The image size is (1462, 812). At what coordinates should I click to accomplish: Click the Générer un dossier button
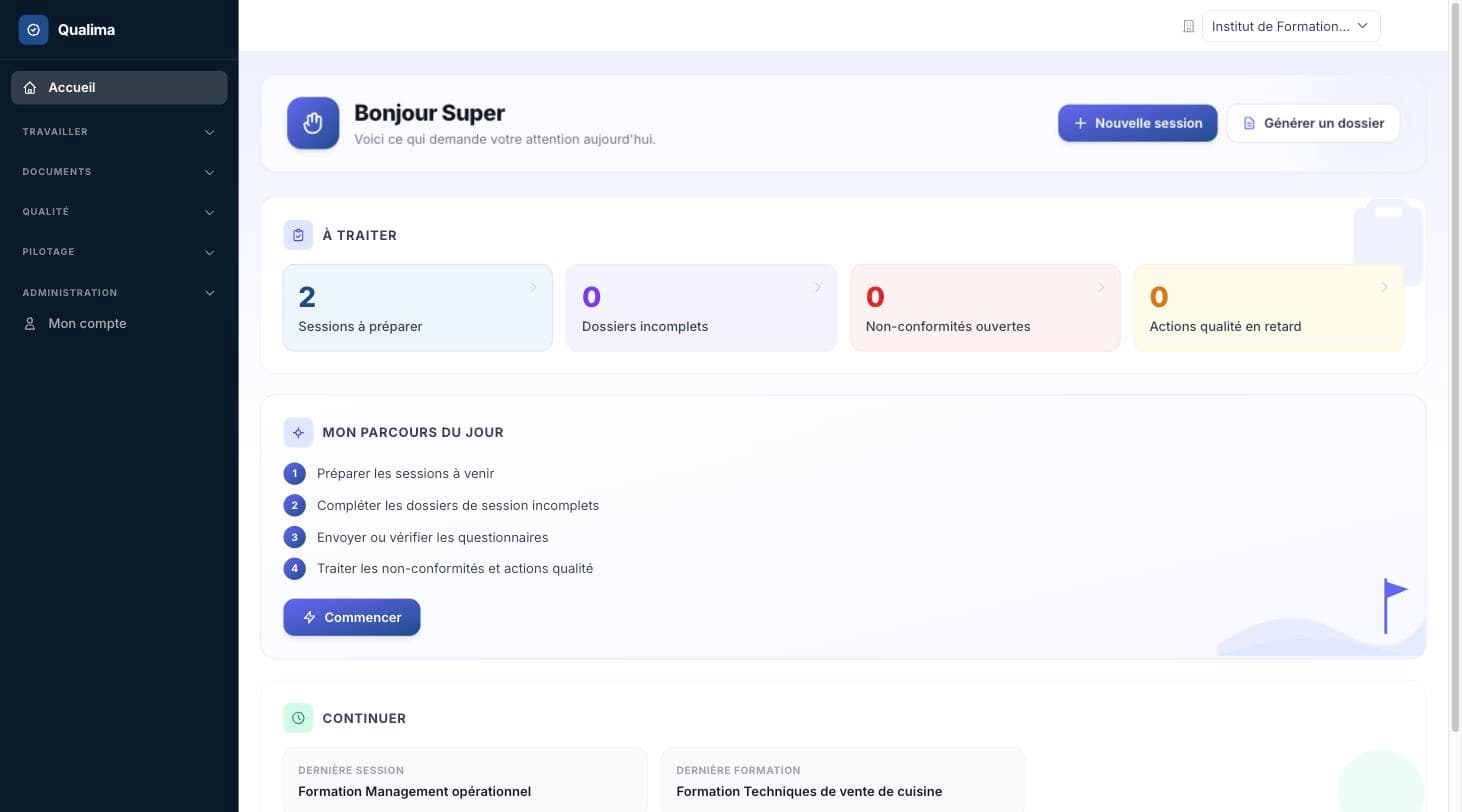(x=1313, y=123)
